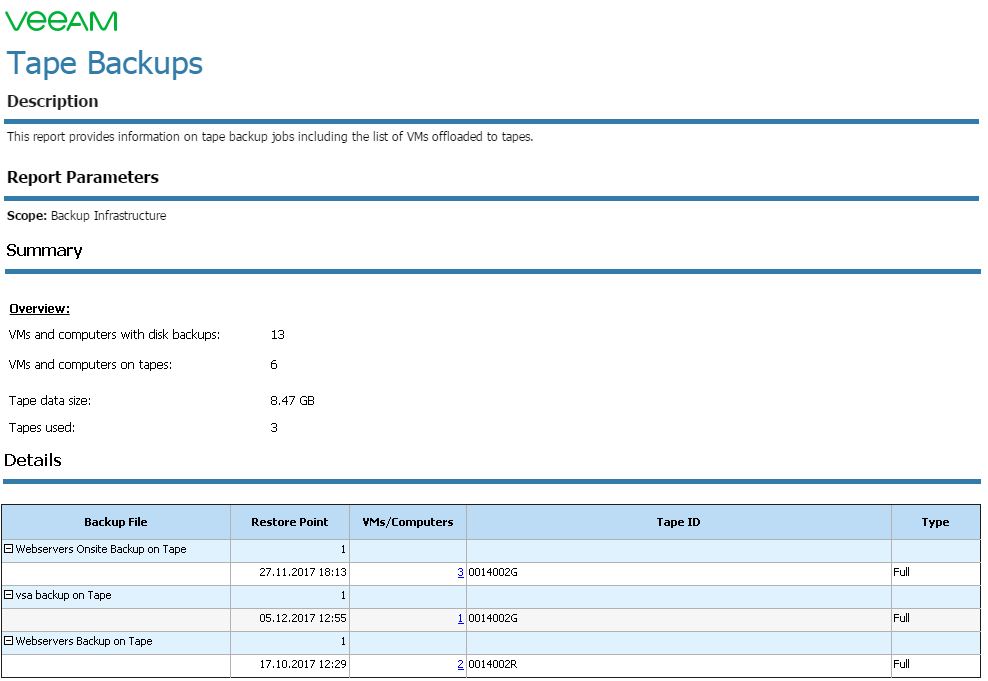Click the Veeam logo
Screen dimensions: 988x681
pos(61,21)
